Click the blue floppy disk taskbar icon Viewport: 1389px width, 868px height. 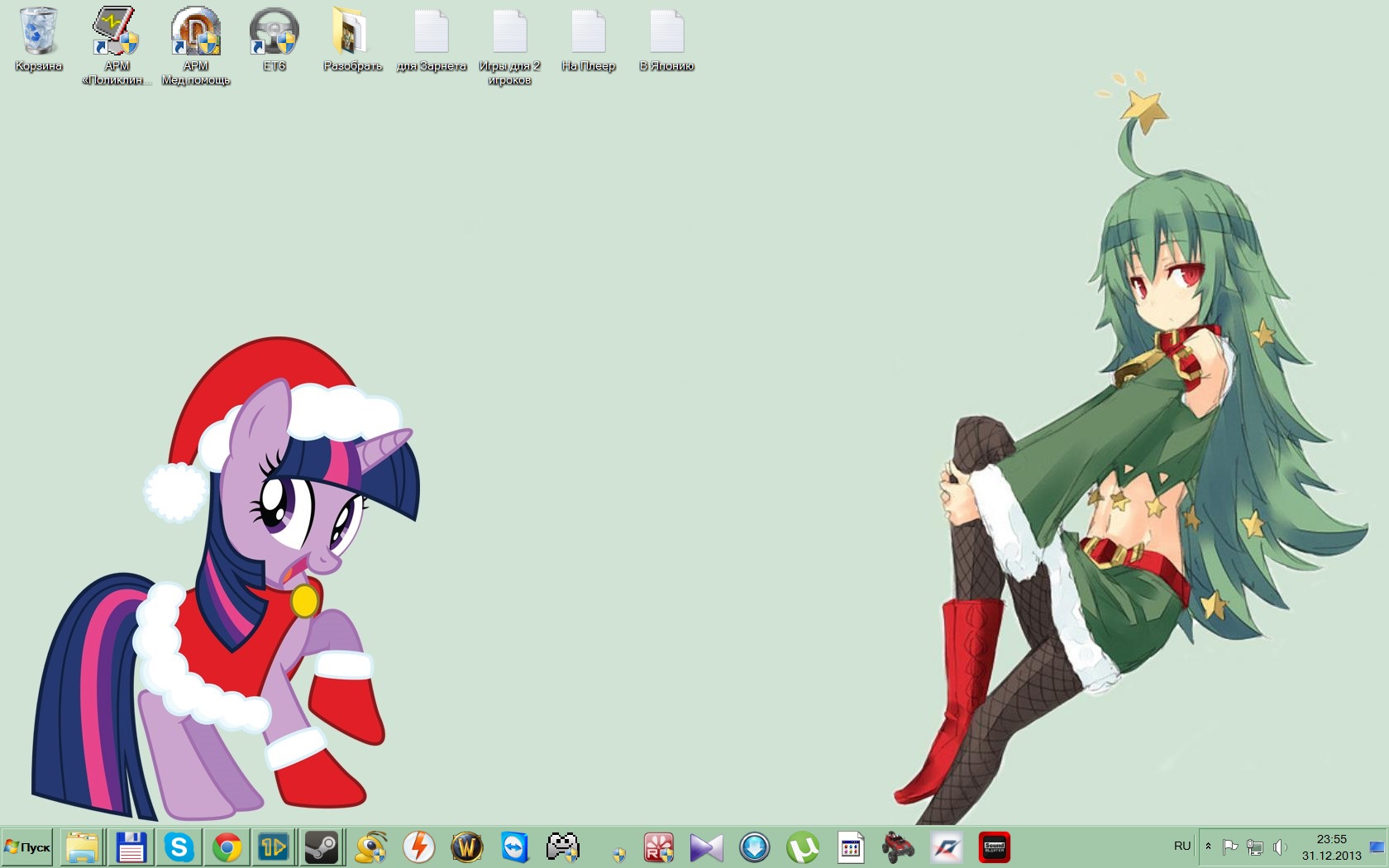click(x=131, y=847)
